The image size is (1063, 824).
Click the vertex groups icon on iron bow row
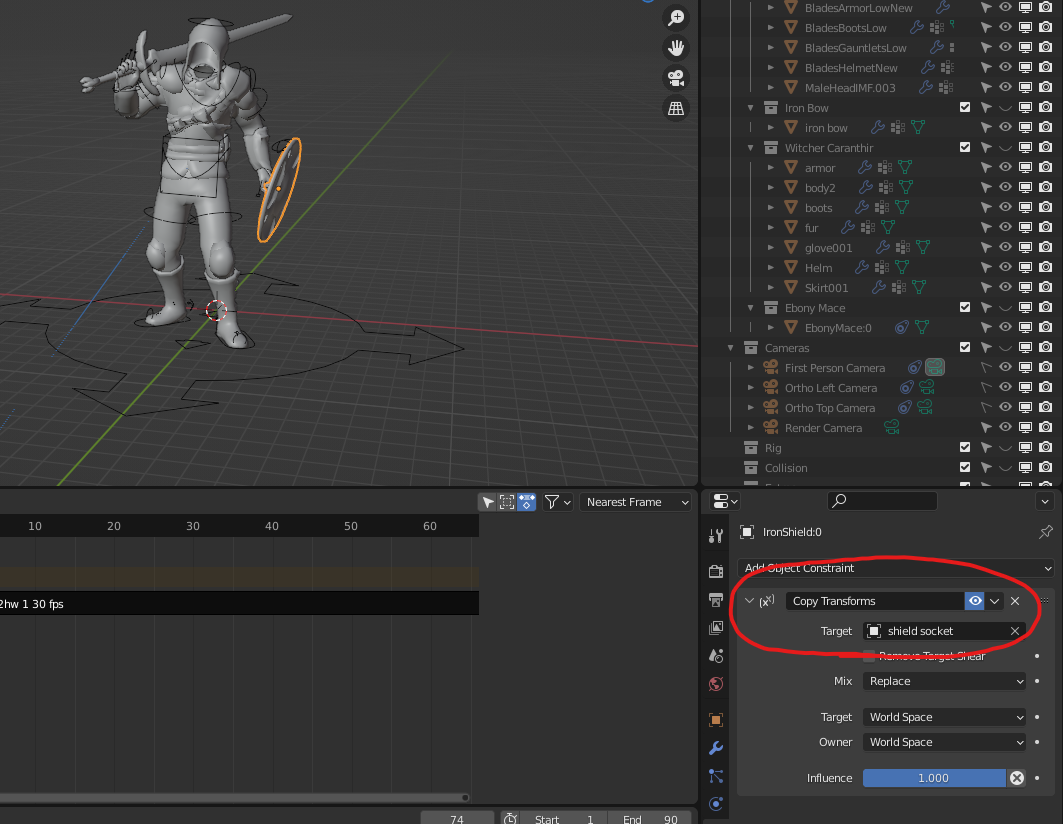898,127
